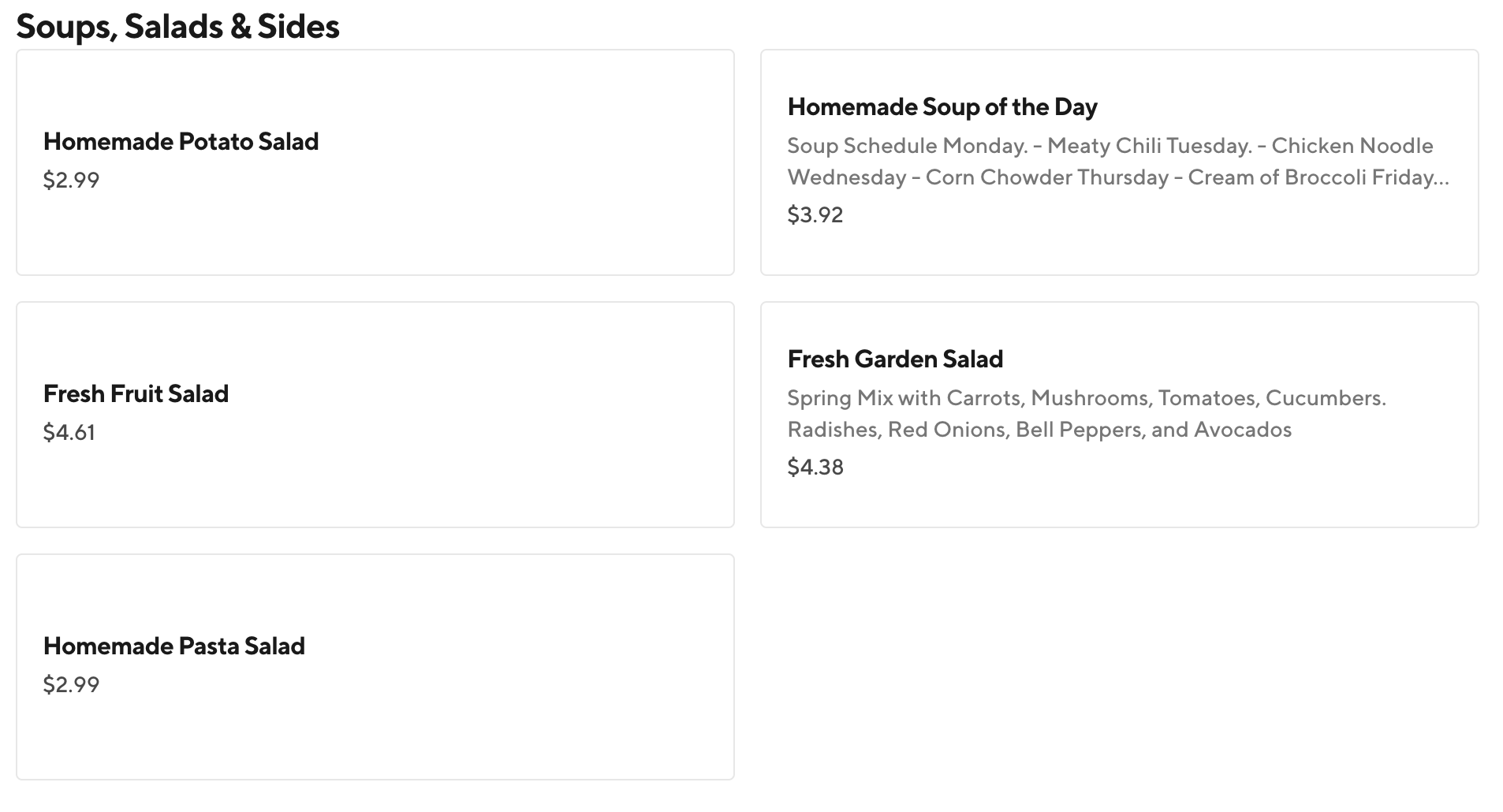The image size is (1503, 812).
Task: Click the $4.61 fruit salad price
Action: pos(69,433)
